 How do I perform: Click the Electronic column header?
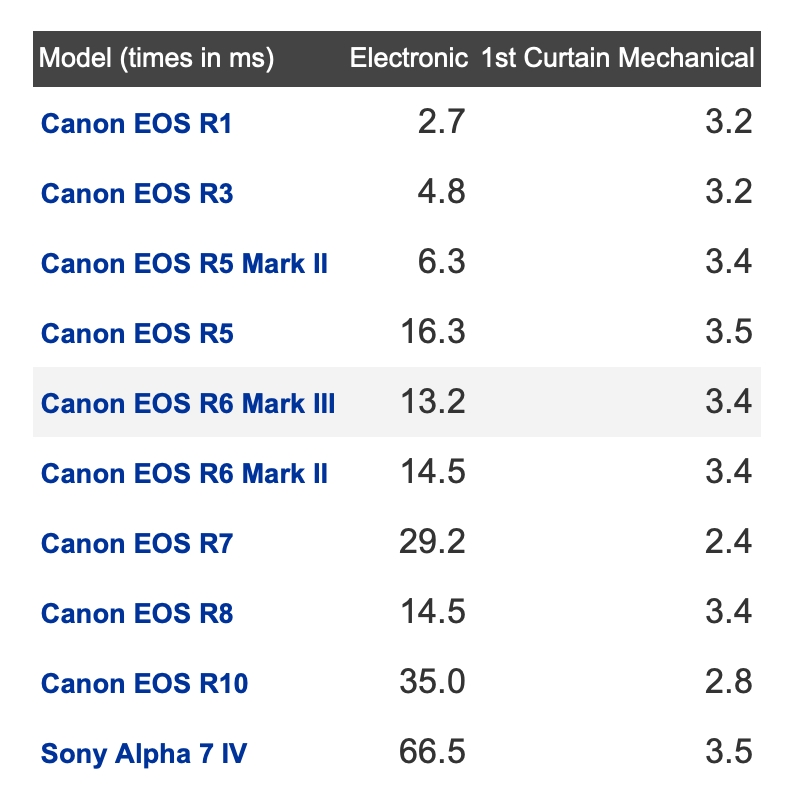[408, 58]
